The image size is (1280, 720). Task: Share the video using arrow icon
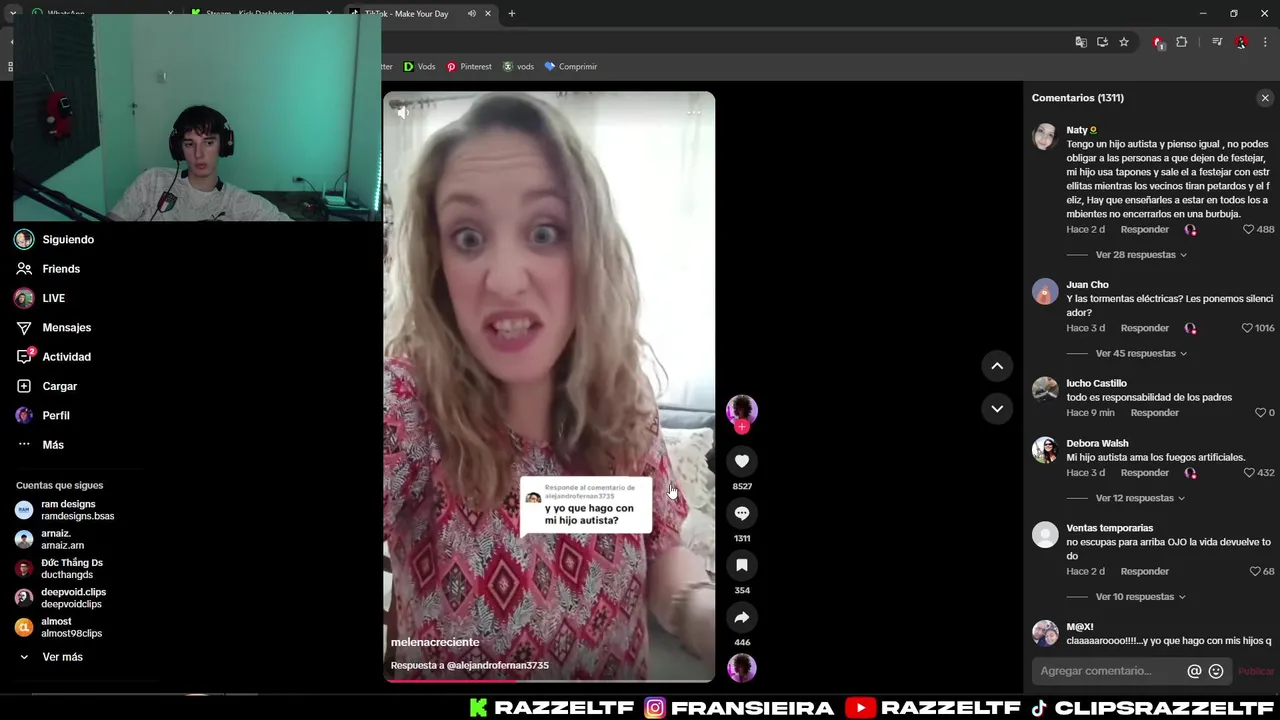point(742,617)
